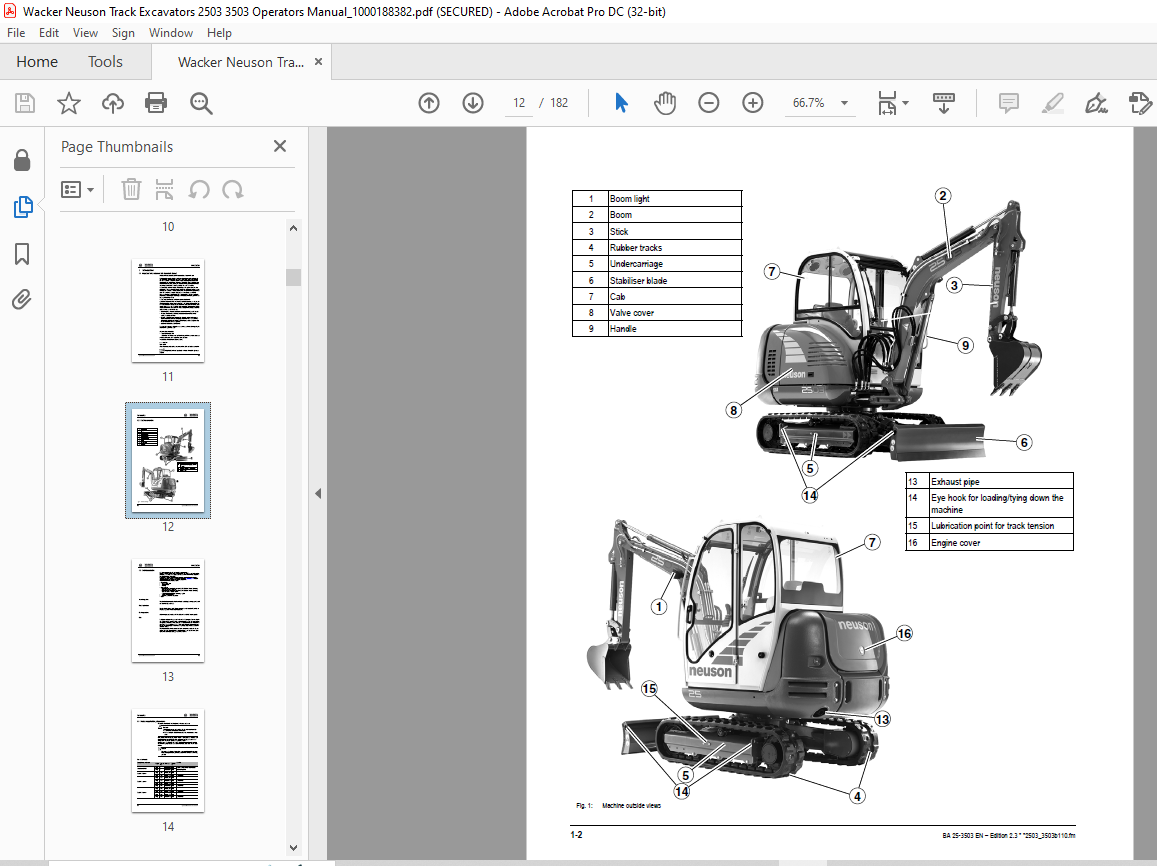This screenshot has width=1157, height=866.
Task: Open the View menu
Action: [85, 32]
